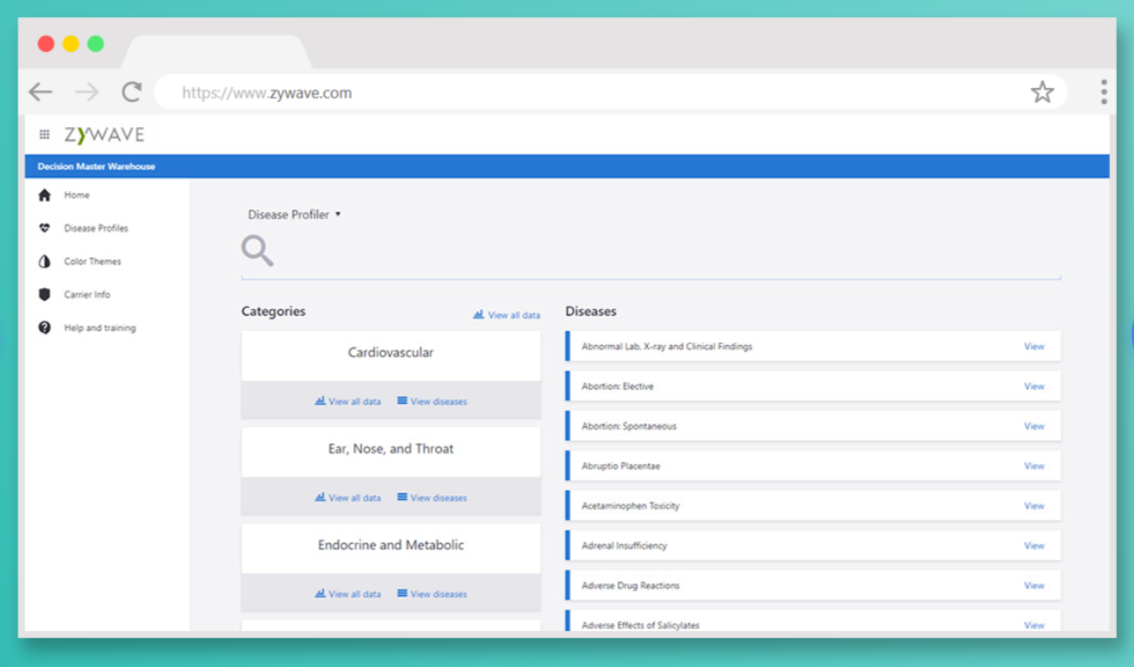The width and height of the screenshot is (1134, 667).
Task: Open the browser menu with three dots
Action: tap(1103, 91)
